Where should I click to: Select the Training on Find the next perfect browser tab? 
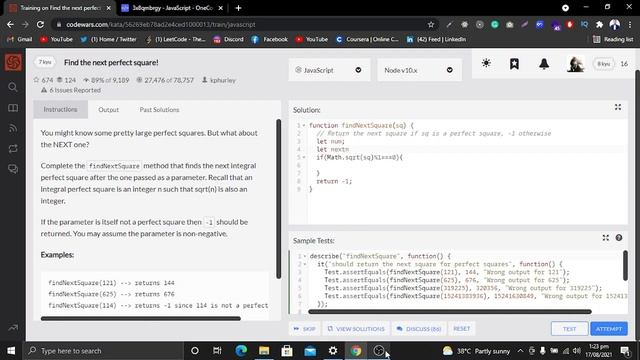coord(60,8)
